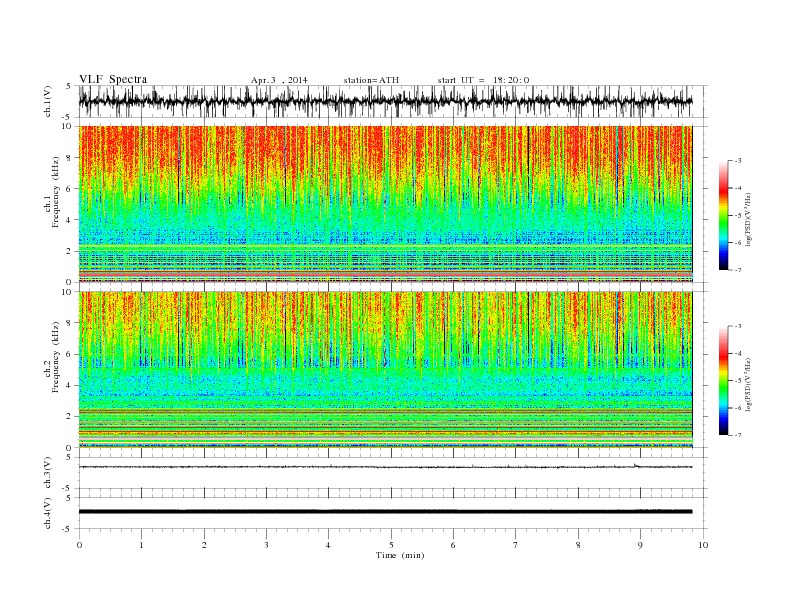Click time axis tick label "7"
Viewport: 792px width, 612px height.
pyautogui.click(x=516, y=545)
